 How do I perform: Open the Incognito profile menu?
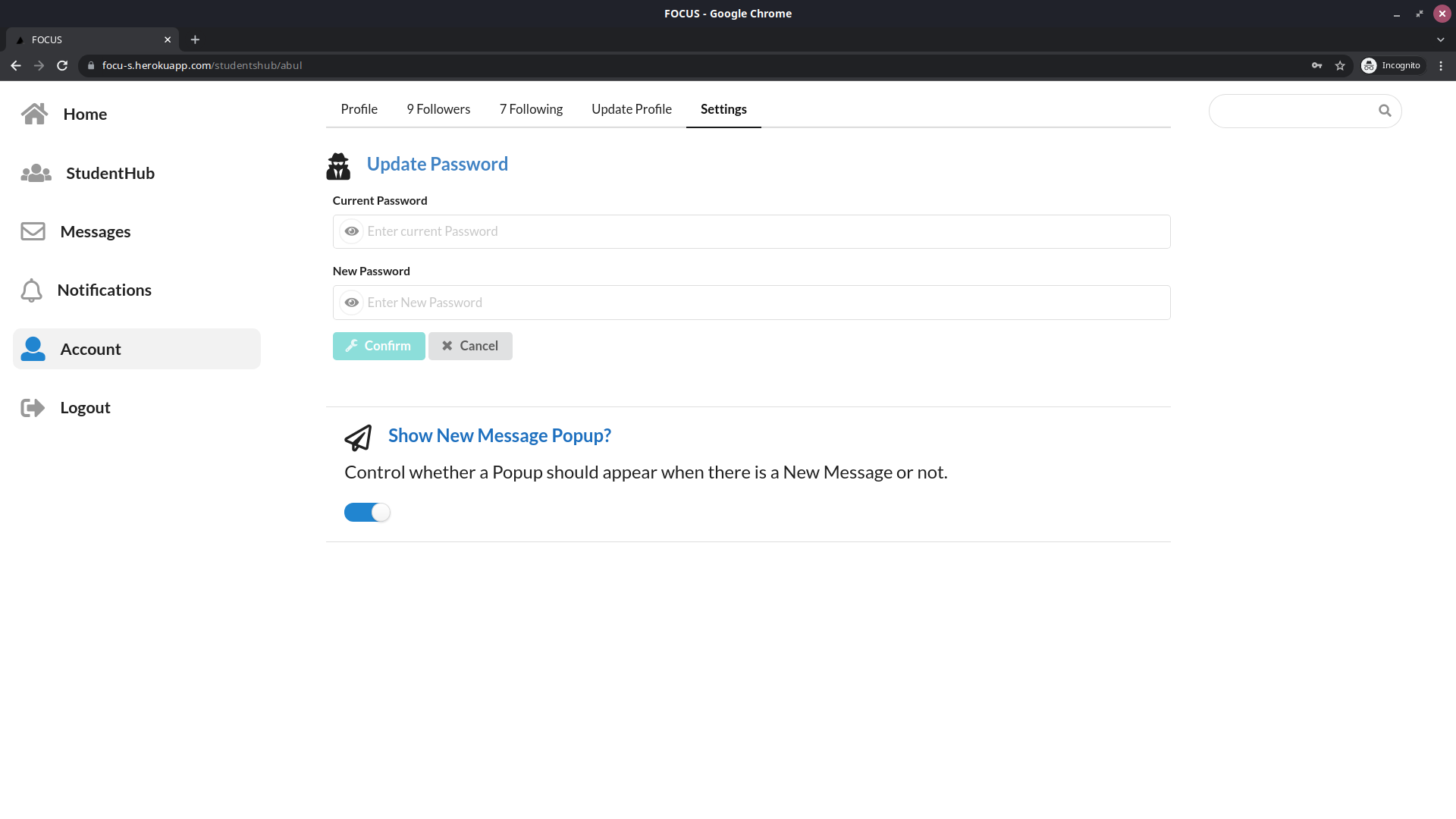(1392, 66)
